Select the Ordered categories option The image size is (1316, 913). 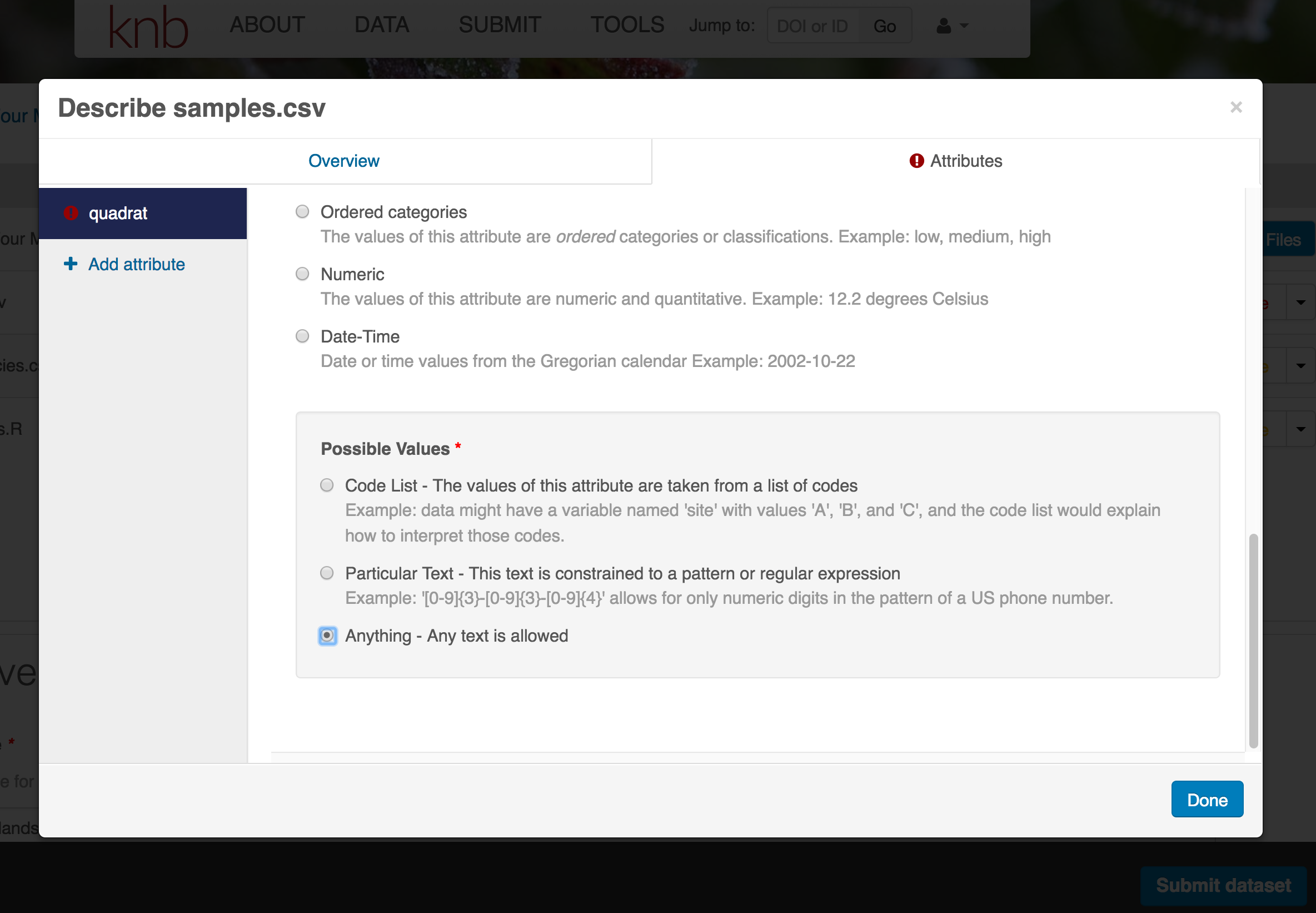(x=302, y=212)
